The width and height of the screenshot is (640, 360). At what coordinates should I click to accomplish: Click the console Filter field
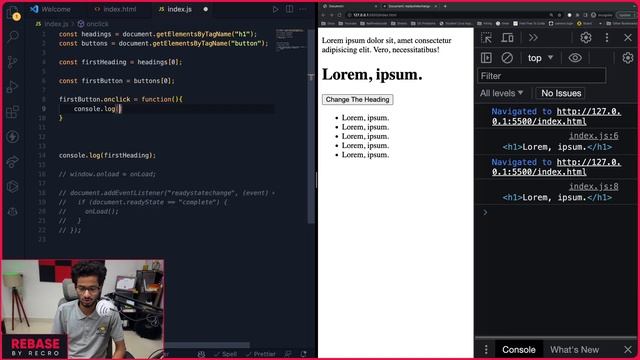pos(542,76)
